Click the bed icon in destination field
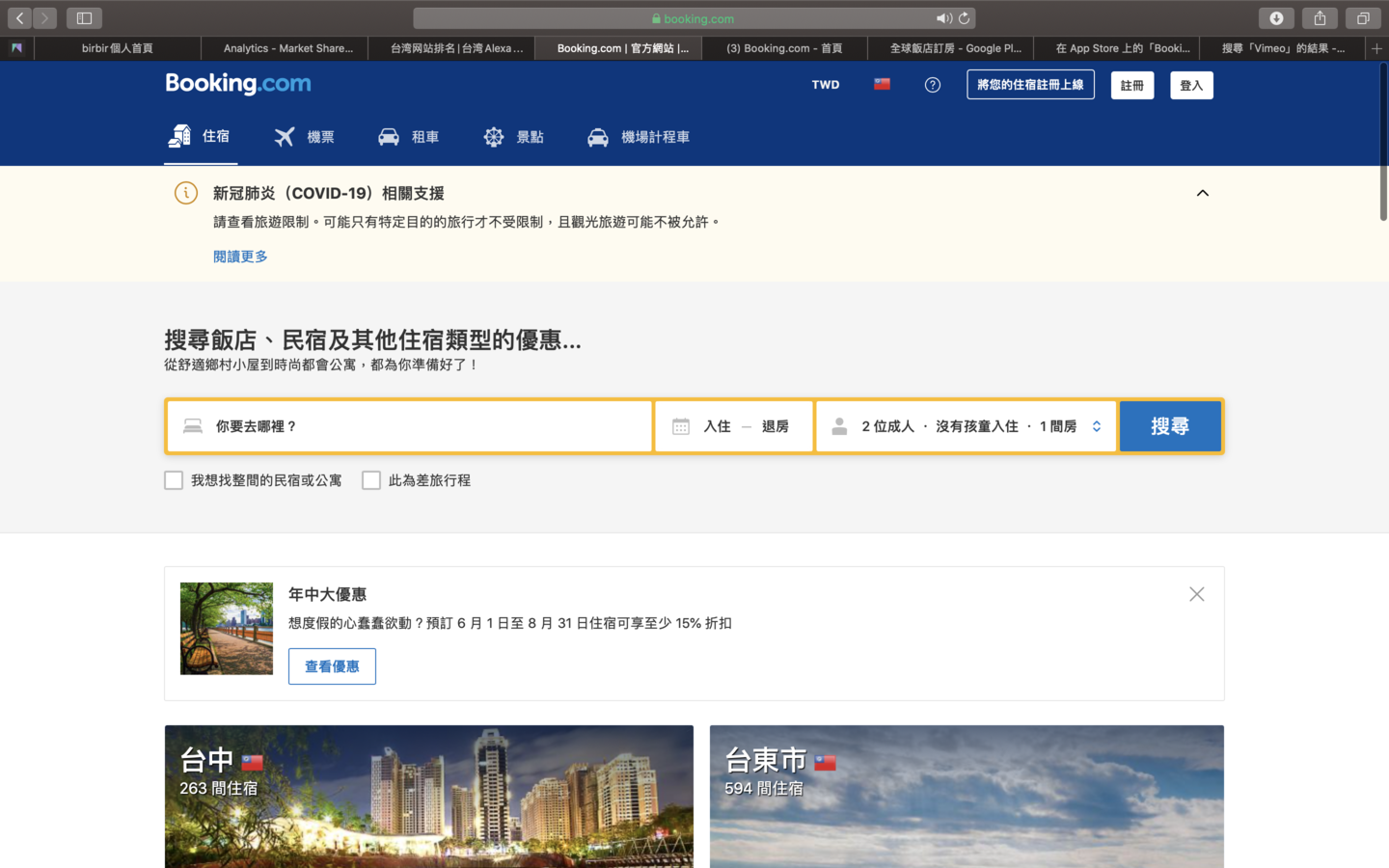1389x868 pixels. coord(193,426)
